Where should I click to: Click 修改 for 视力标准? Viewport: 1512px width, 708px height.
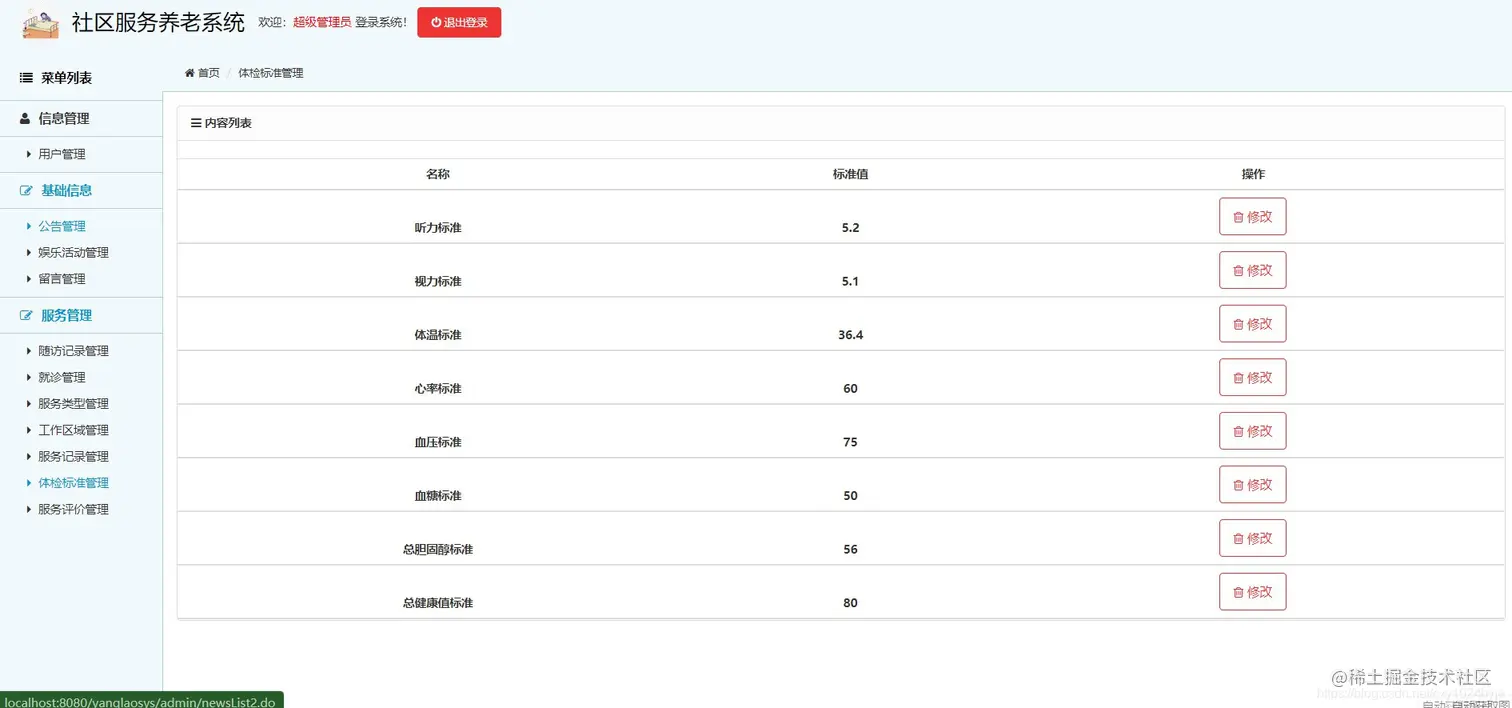pyautogui.click(x=1252, y=270)
